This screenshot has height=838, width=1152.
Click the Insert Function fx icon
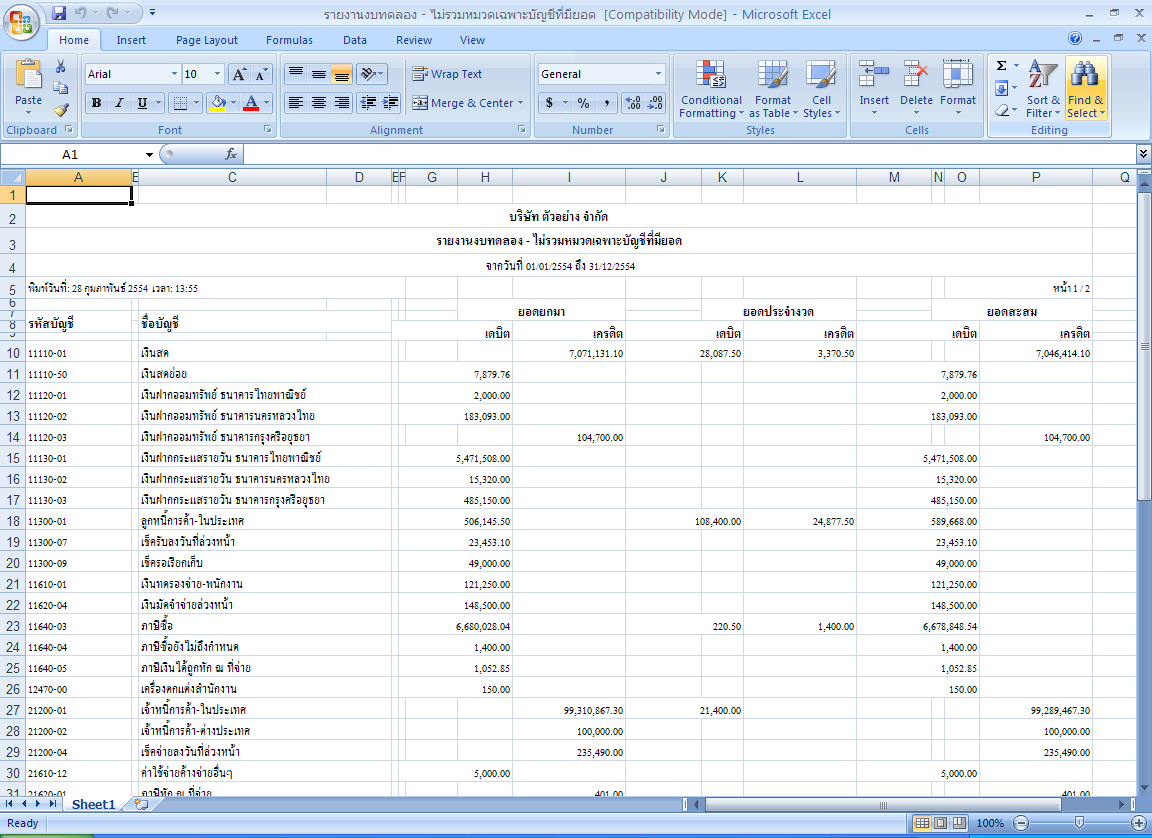point(230,154)
